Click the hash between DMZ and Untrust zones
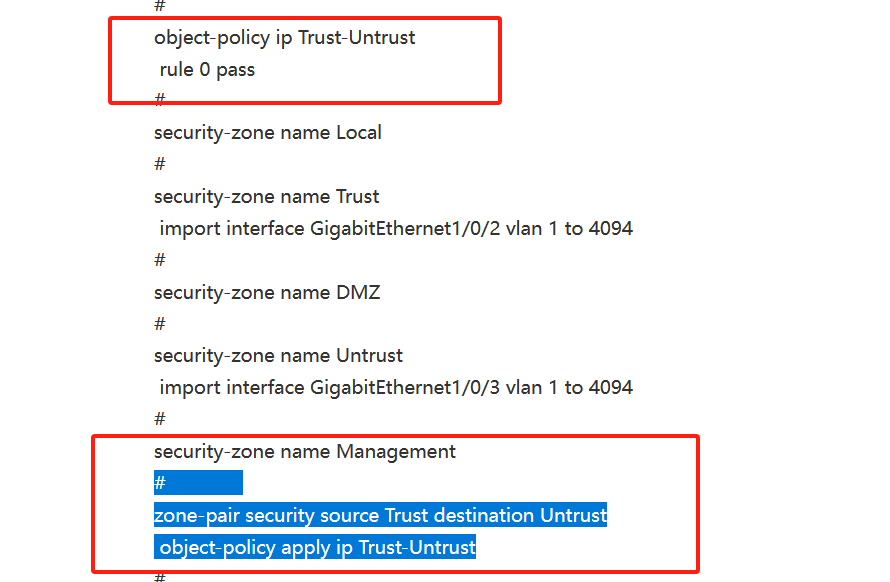The height and width of the screenshot is (582, 890). pyautogui.click(x=160, y=324)
